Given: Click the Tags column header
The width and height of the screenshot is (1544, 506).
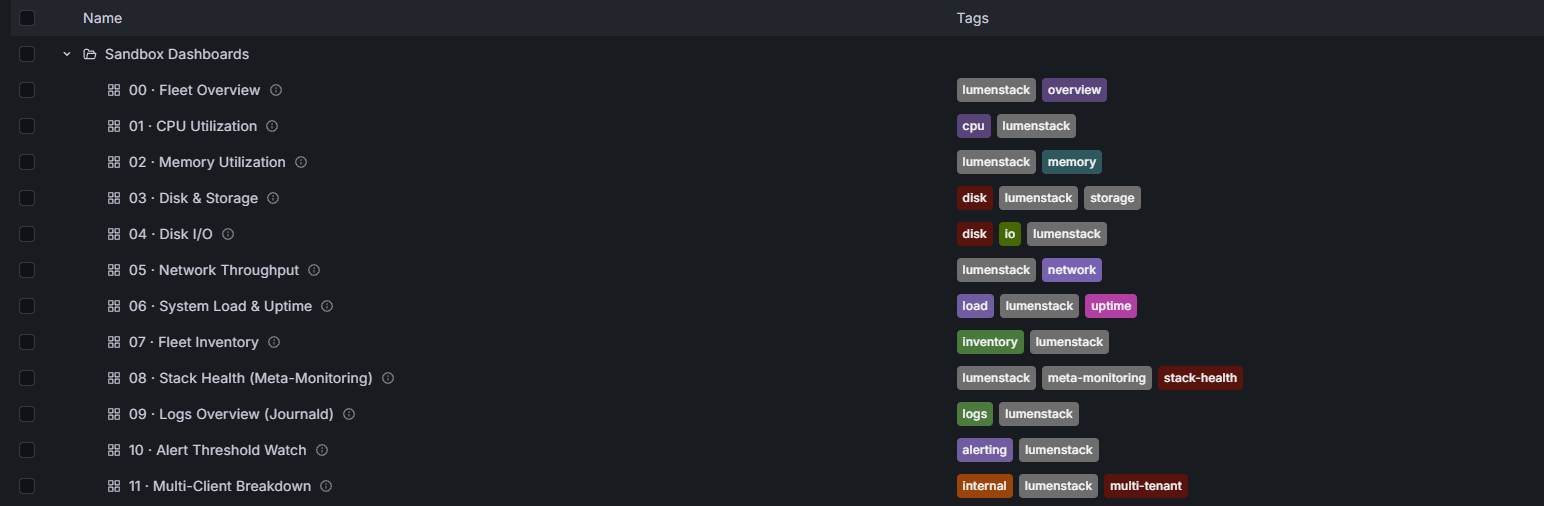Looking at the screenshot, I should 973,18.
